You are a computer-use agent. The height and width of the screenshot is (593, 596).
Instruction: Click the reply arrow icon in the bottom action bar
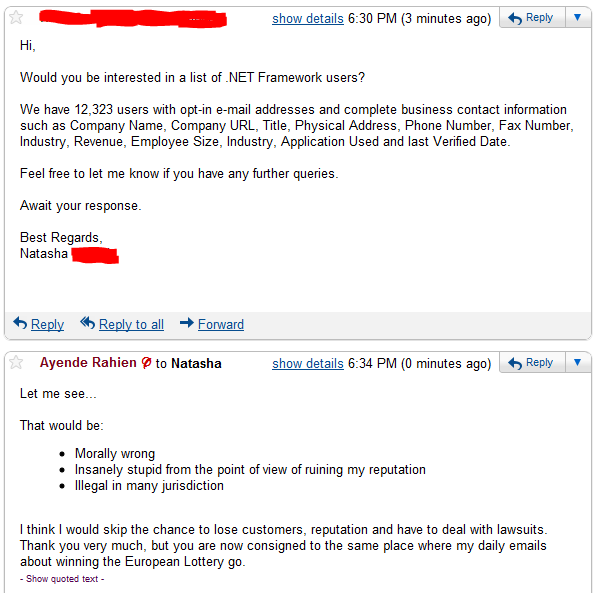click(x=20, y=323)
